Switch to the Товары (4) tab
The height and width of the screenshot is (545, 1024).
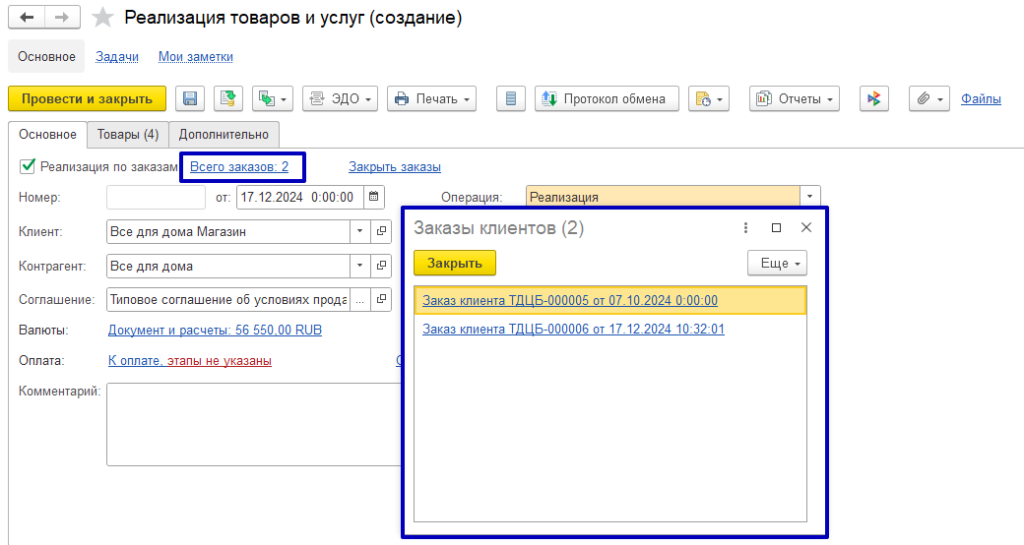127,135
